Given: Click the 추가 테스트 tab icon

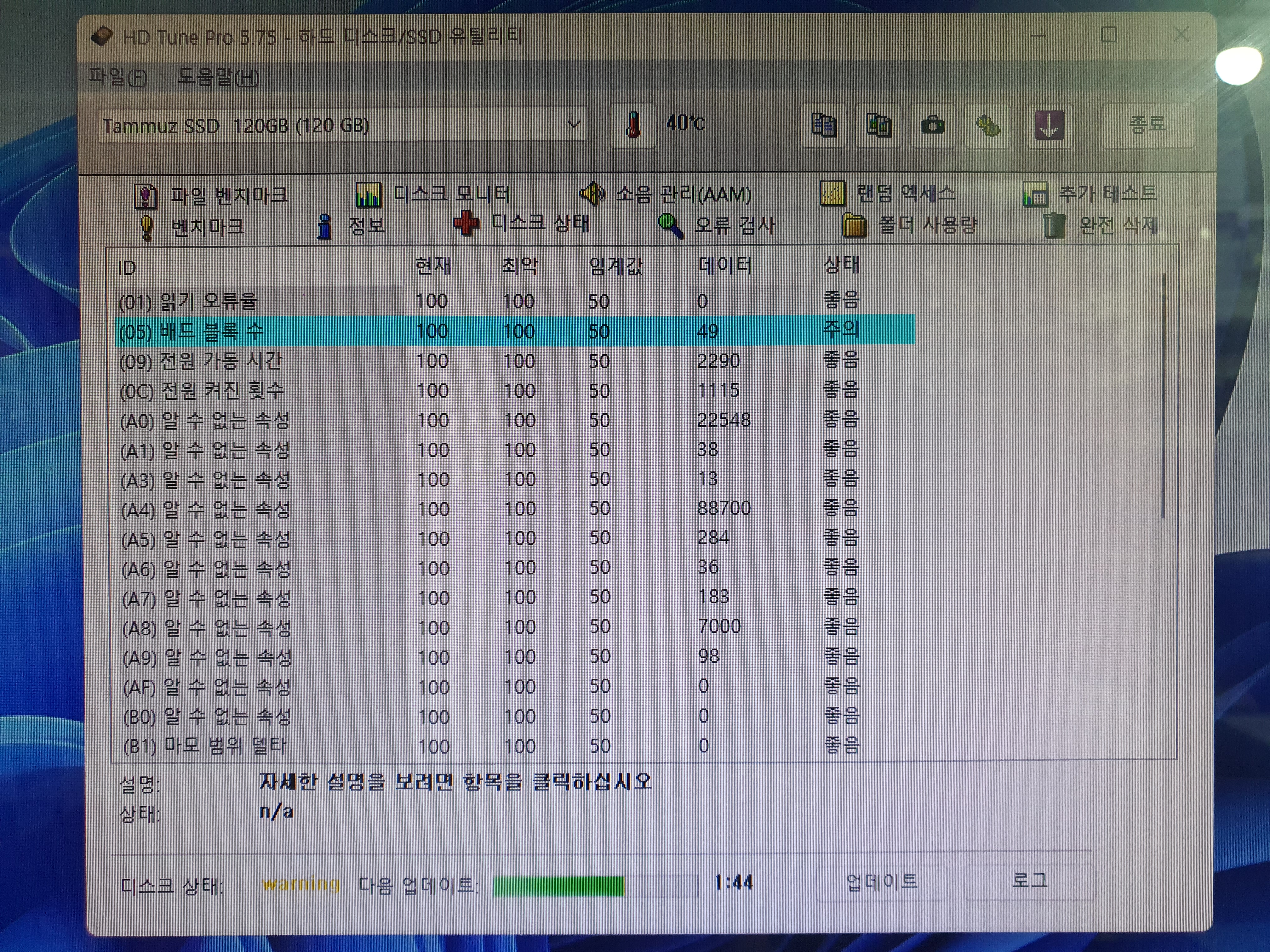Looking at the screenshot, I should 1036,194.
